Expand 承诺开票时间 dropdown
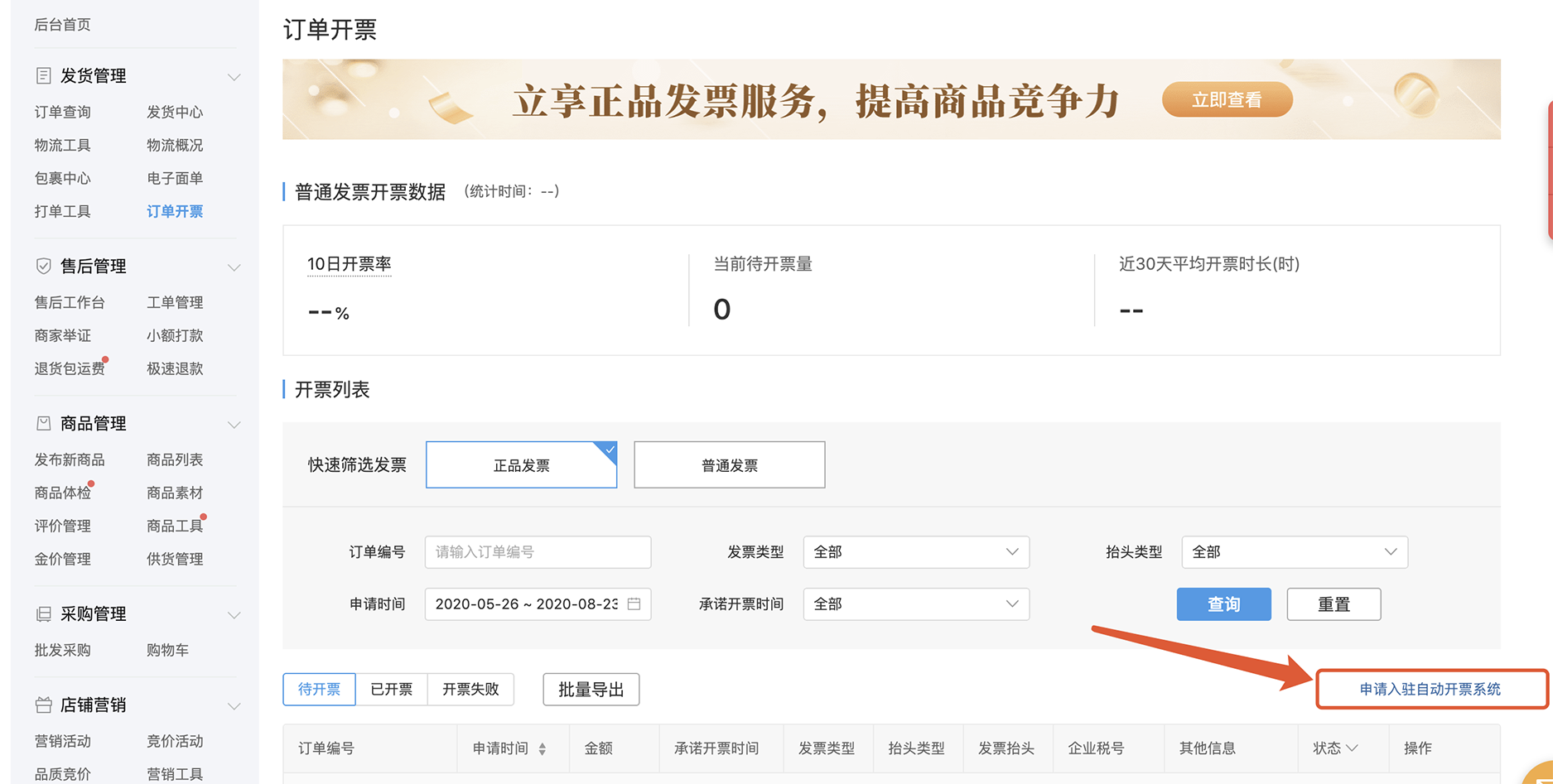This screenshot has width=1553, height=784. [915, 604]
